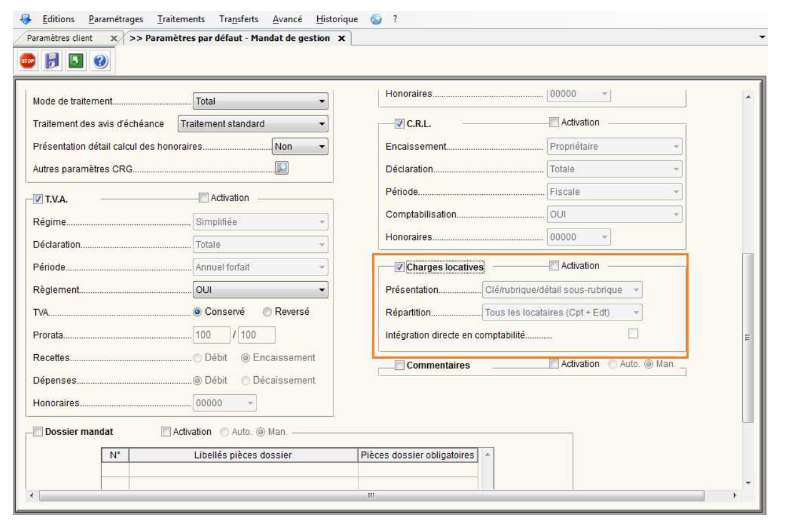Click the globe icon in the menu bar
Image resolution: width=787 pixels, height=529 pixels.
376,19
